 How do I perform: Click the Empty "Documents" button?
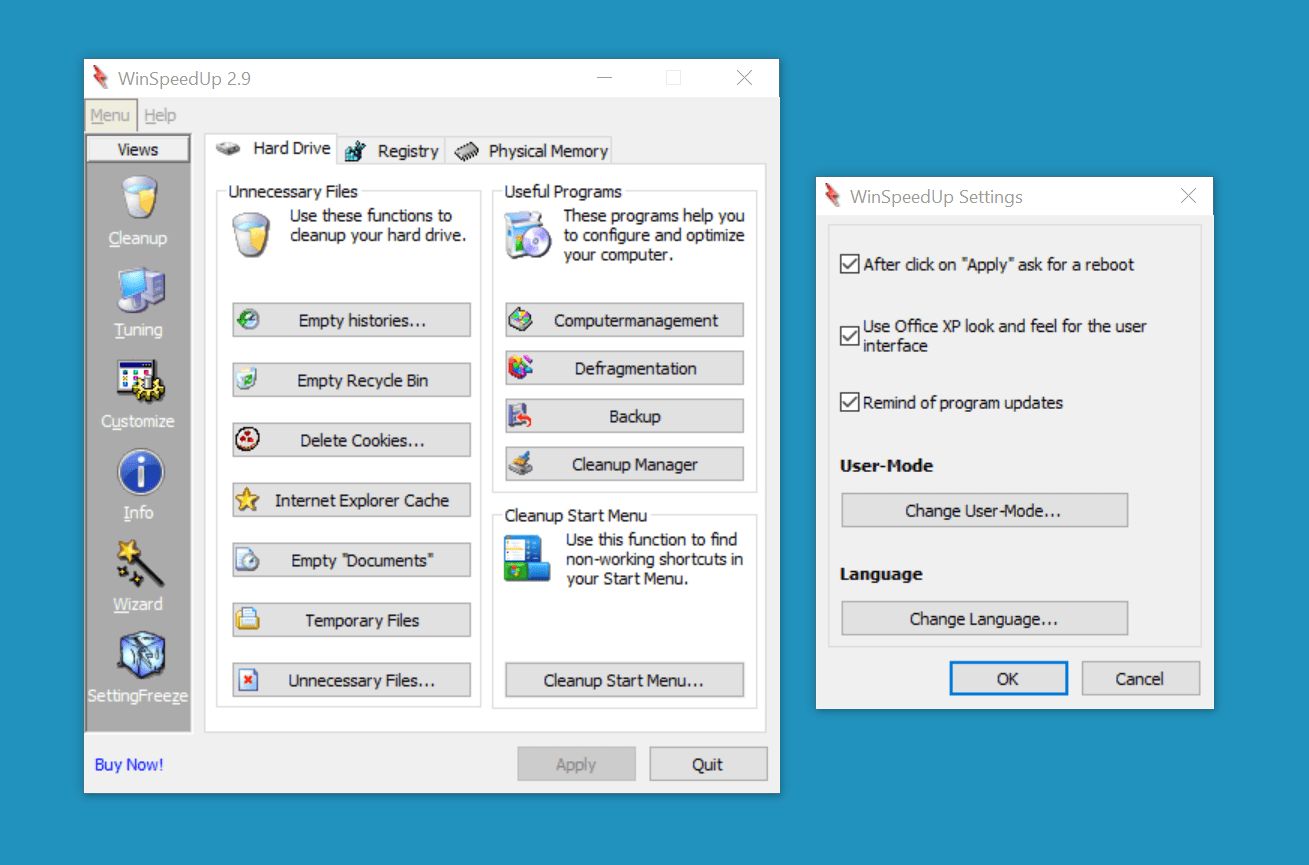pos(352,560)
